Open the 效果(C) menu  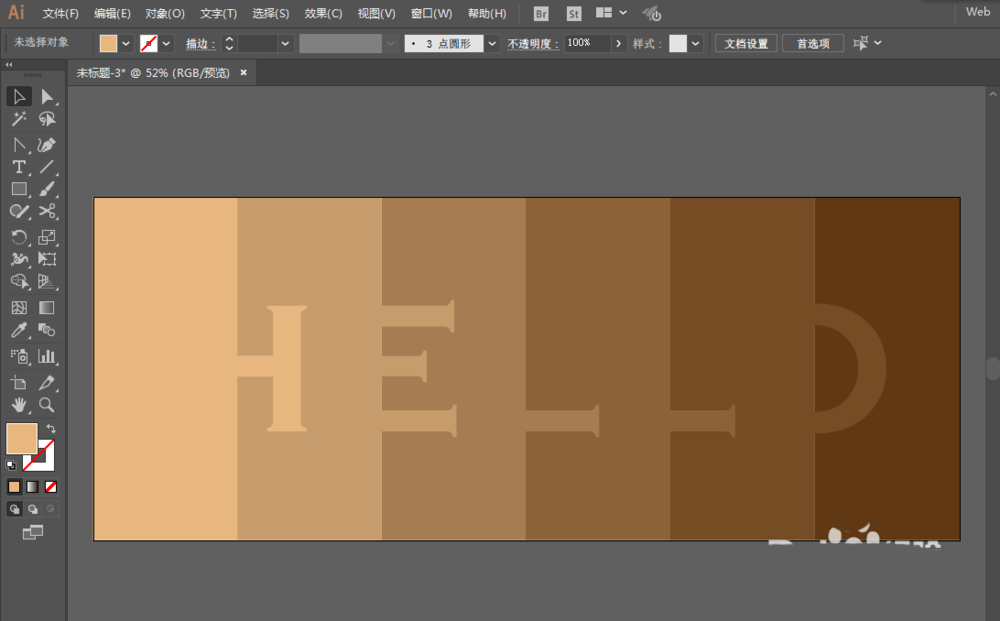(323, 14)
